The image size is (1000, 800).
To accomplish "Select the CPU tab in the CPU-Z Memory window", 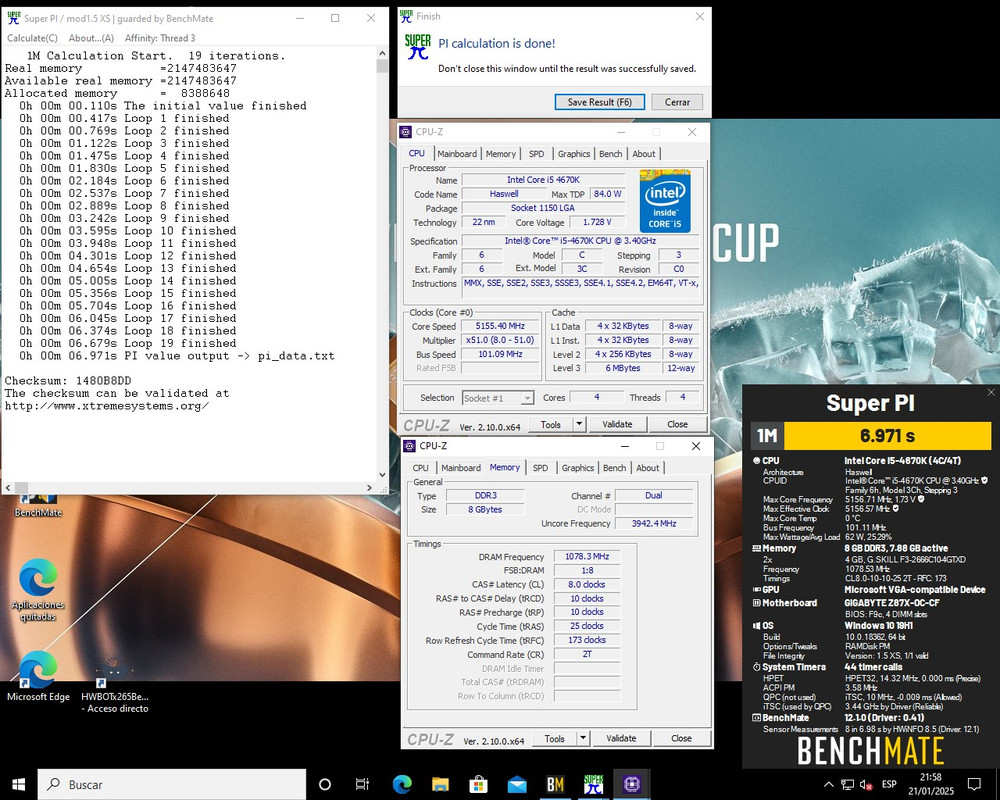I will point(420,468).
